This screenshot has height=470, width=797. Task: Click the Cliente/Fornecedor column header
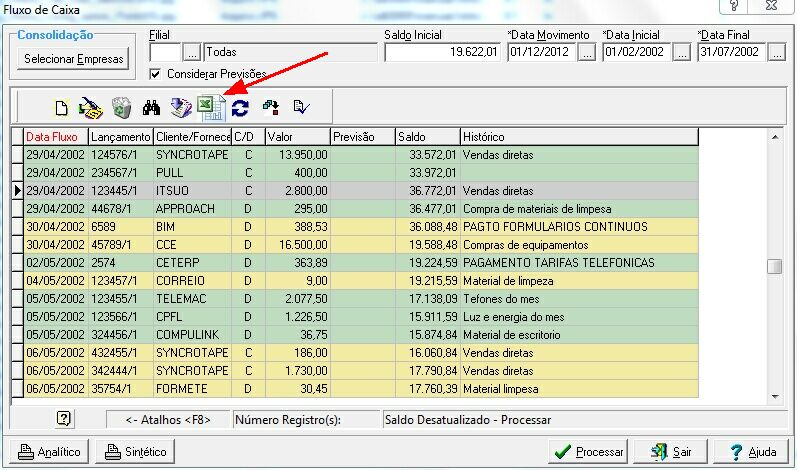(193, 137)
